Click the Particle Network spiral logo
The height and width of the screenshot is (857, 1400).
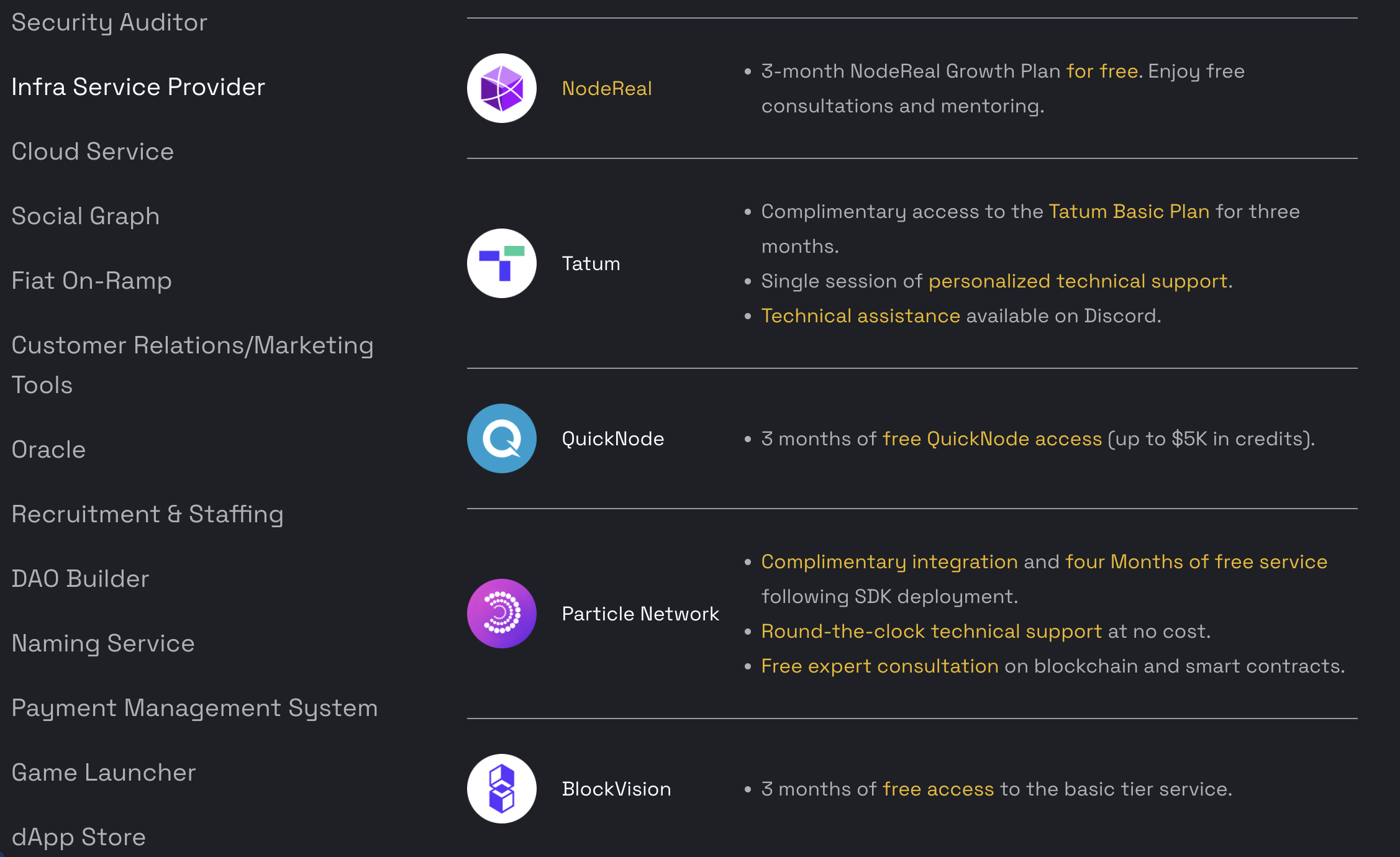[502, 614]
